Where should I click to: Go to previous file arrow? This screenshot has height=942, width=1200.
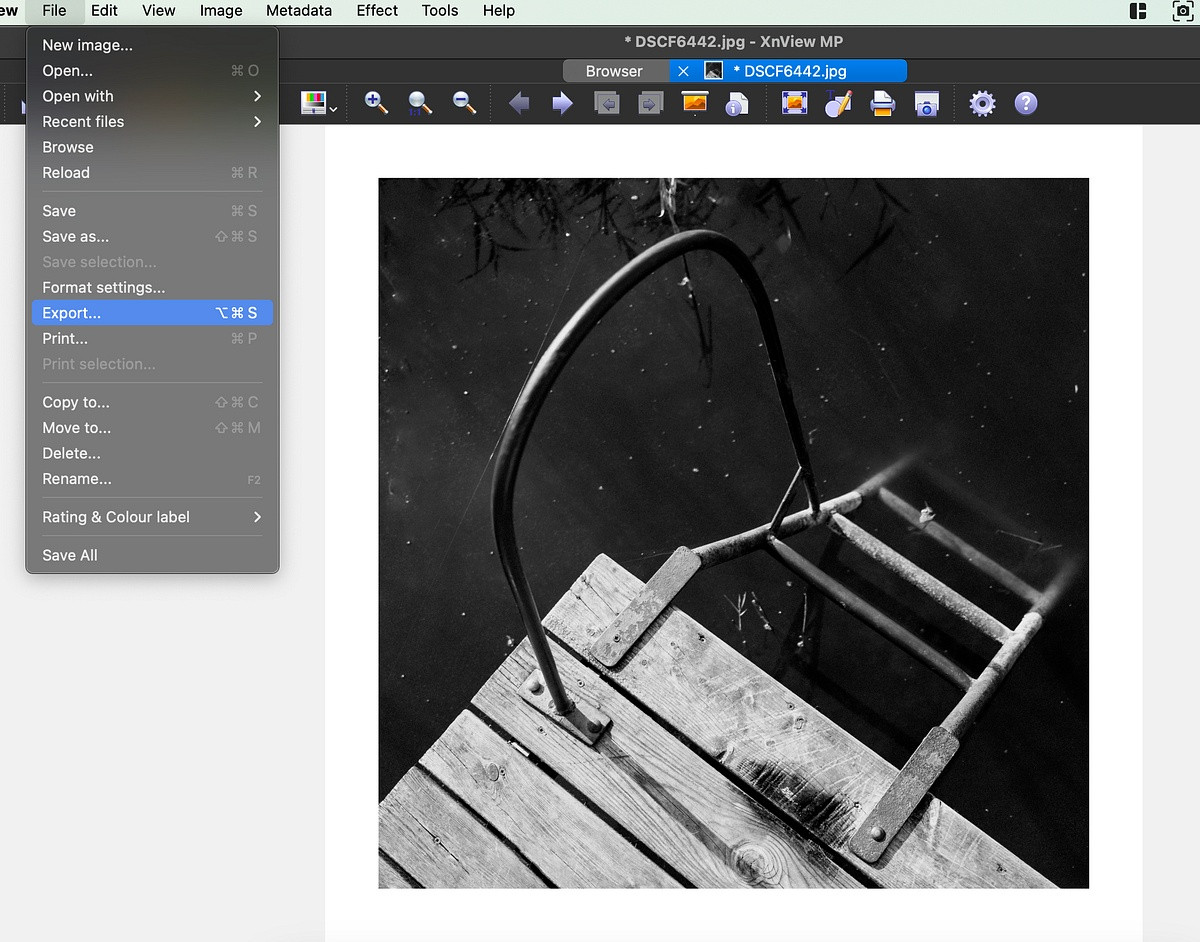tap(518, 103)
